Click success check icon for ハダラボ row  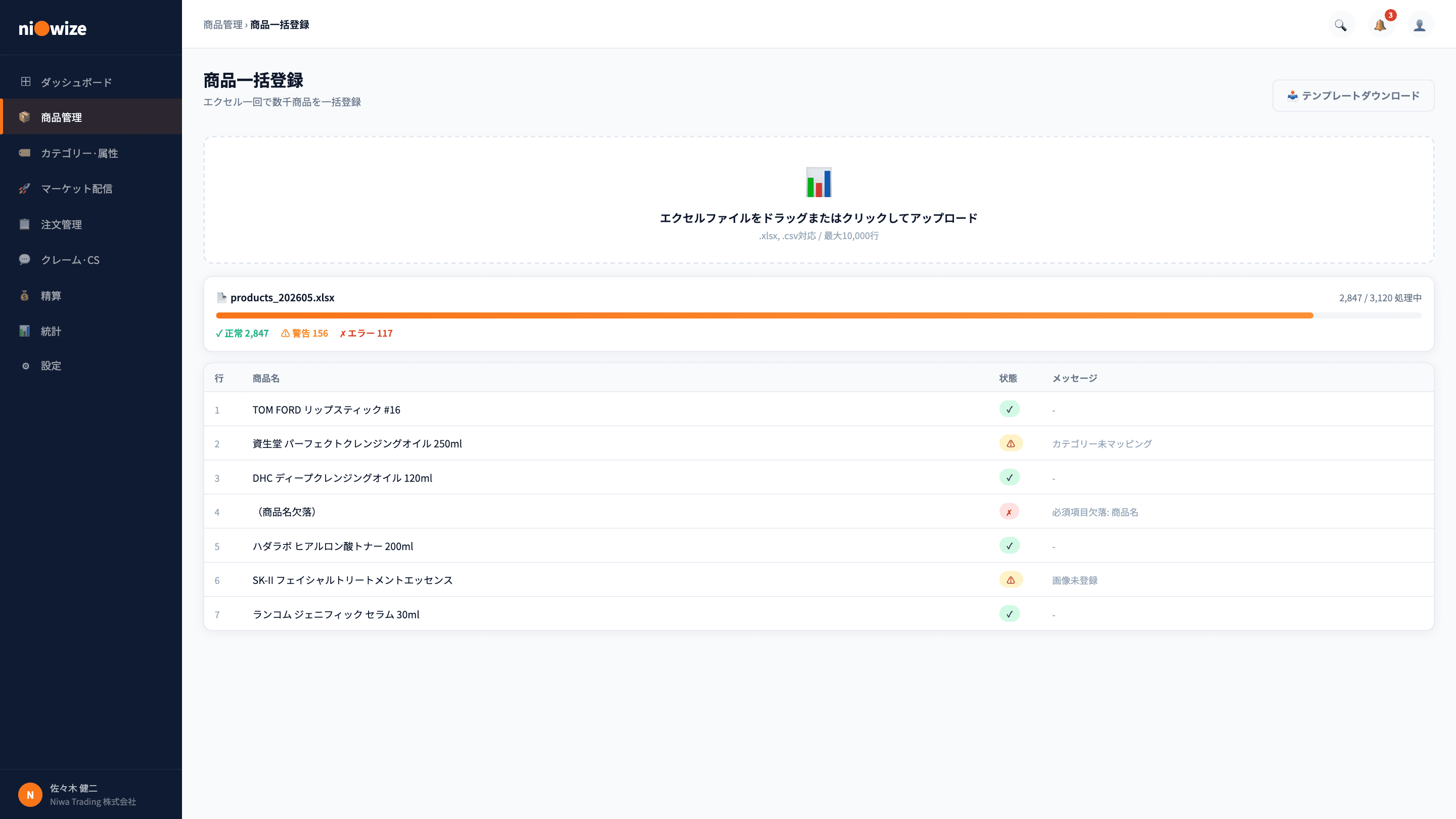point(1010,546)
